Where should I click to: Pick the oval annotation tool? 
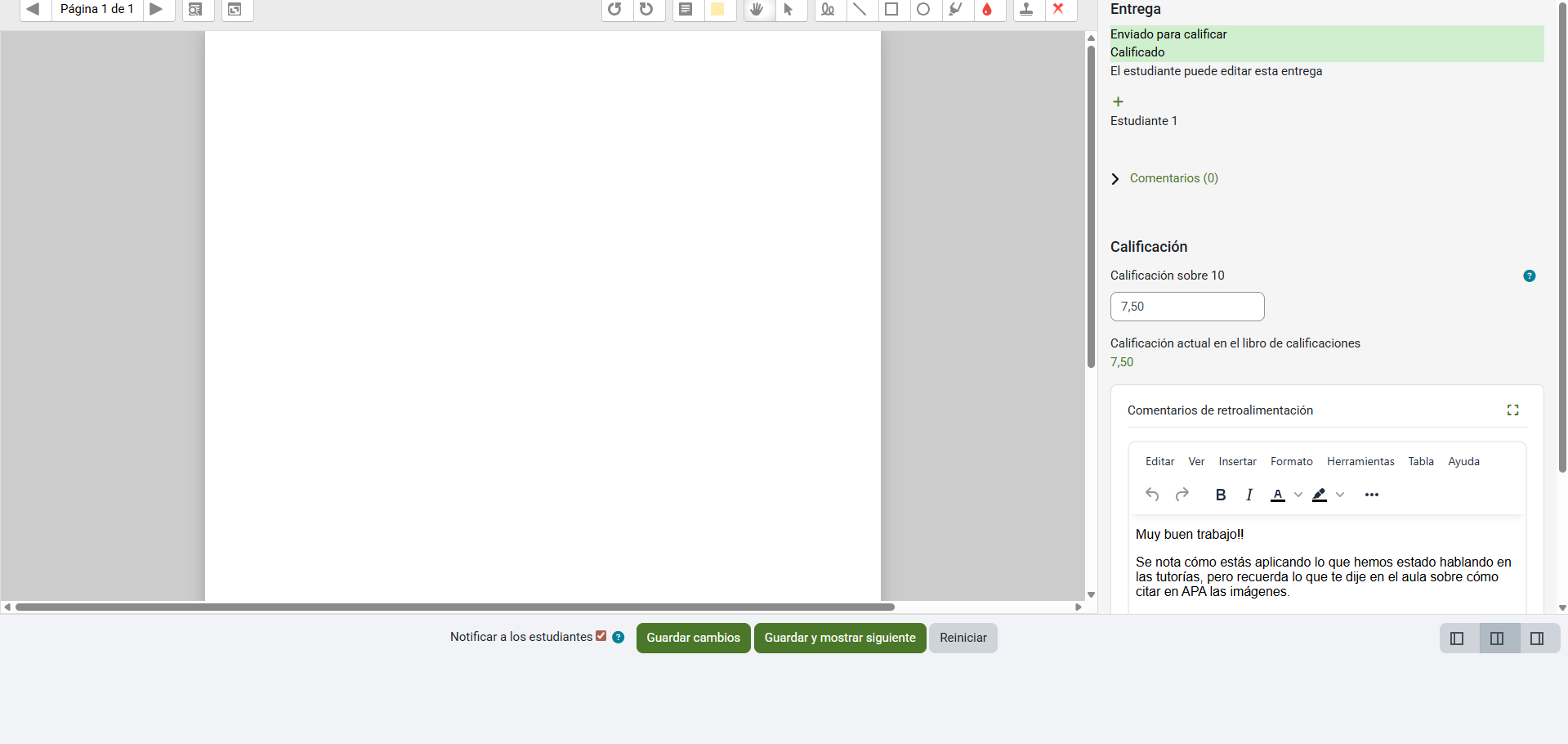pos(923,9)
